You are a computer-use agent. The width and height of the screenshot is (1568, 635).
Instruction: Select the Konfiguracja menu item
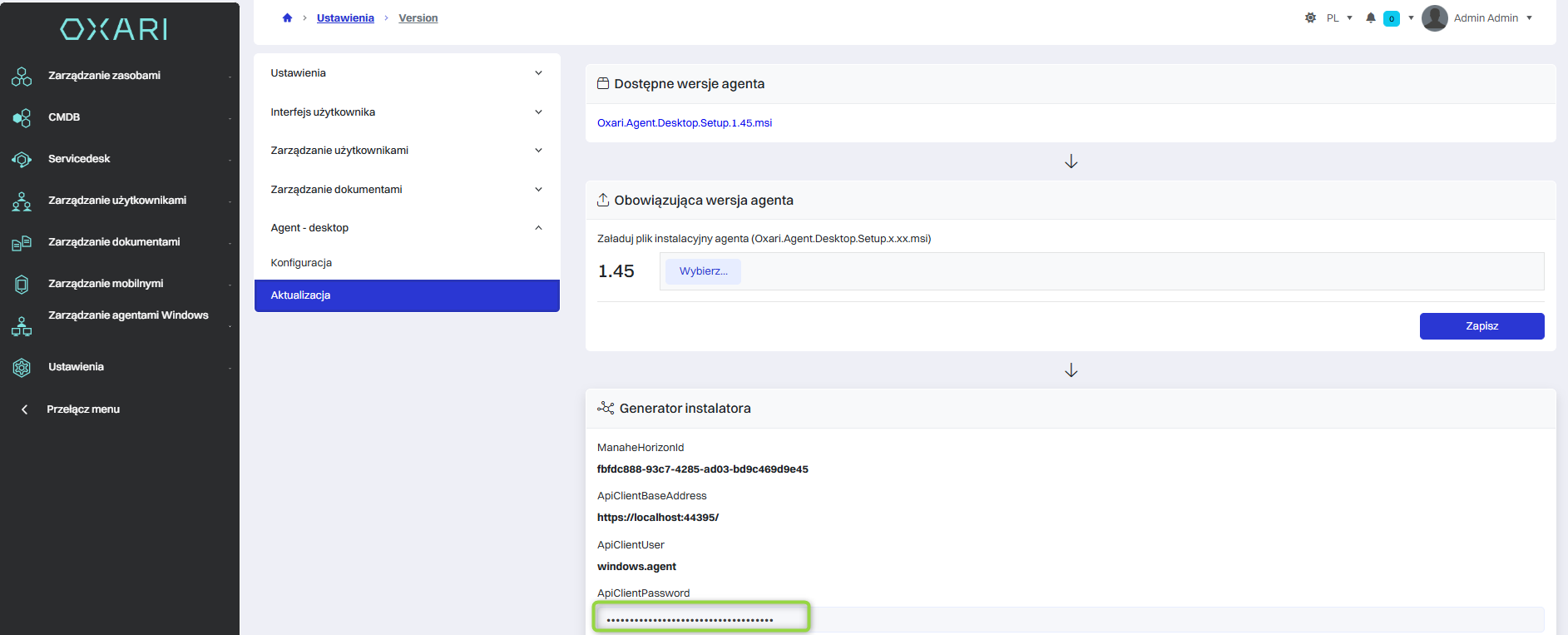click(407, 262)
